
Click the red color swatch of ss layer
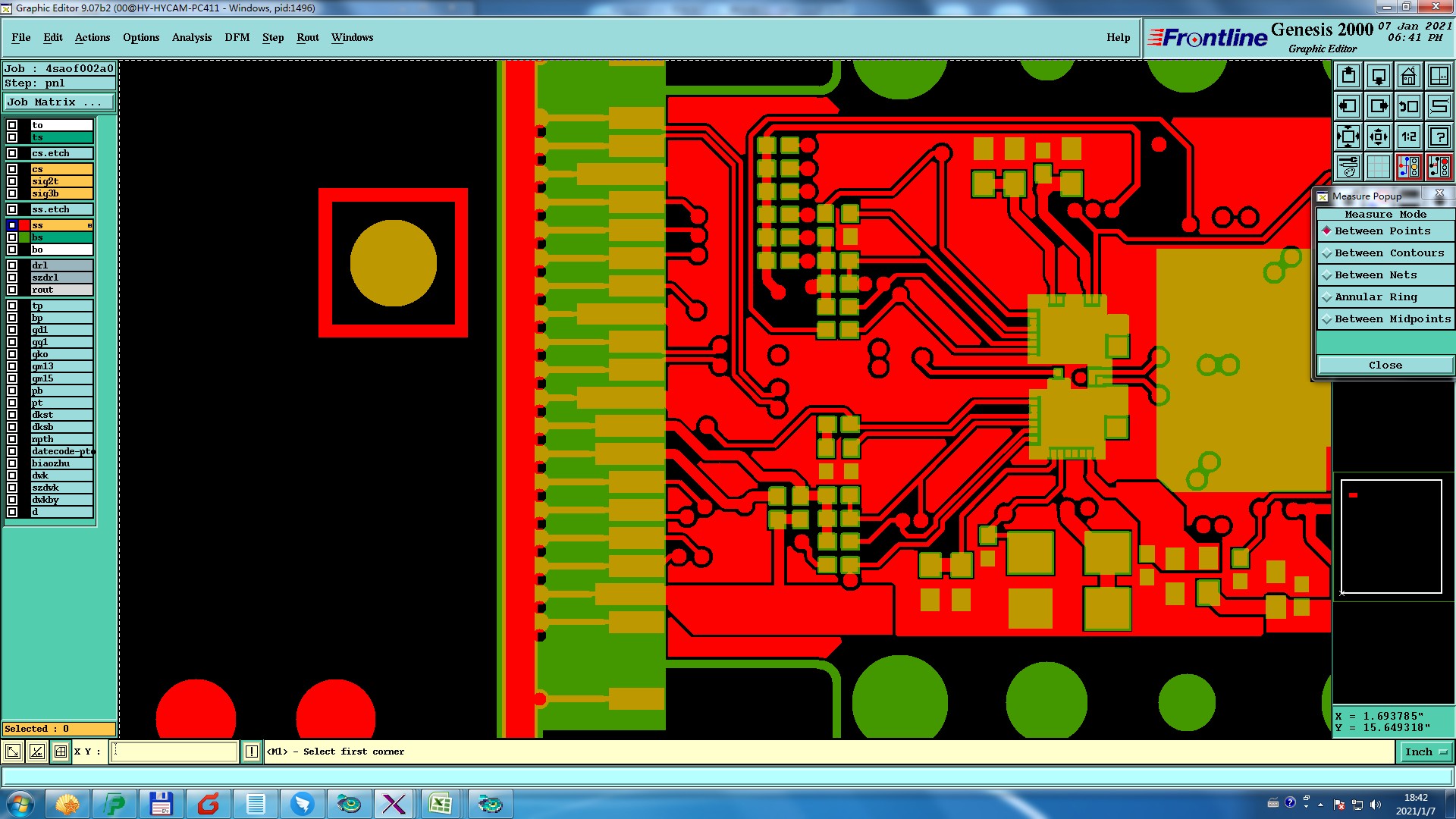24,225
